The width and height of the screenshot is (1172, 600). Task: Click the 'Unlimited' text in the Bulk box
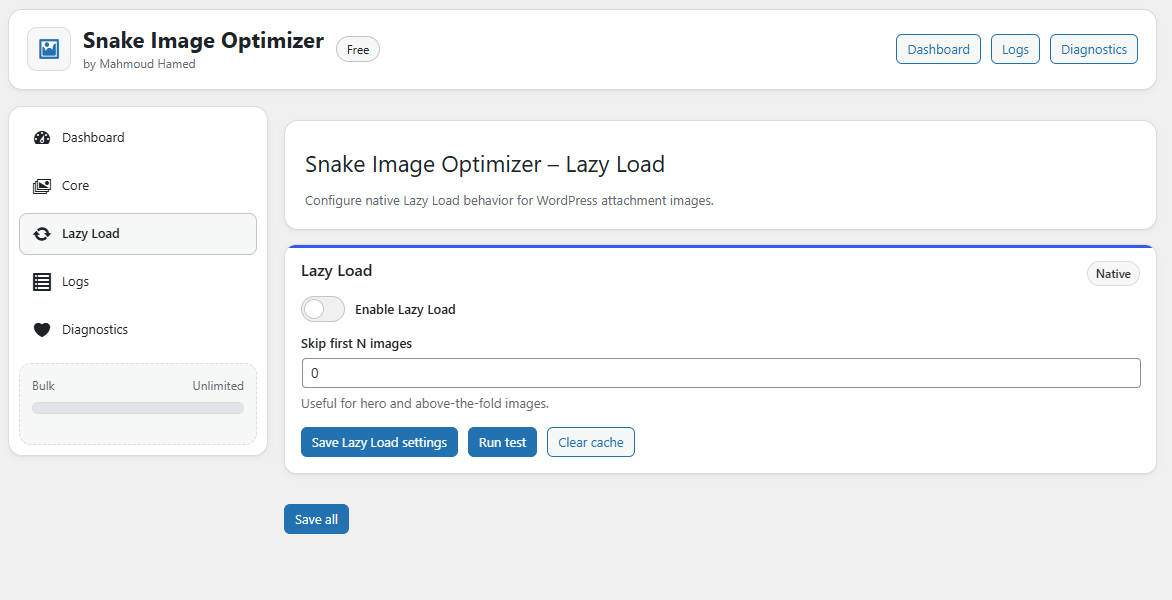218,386
